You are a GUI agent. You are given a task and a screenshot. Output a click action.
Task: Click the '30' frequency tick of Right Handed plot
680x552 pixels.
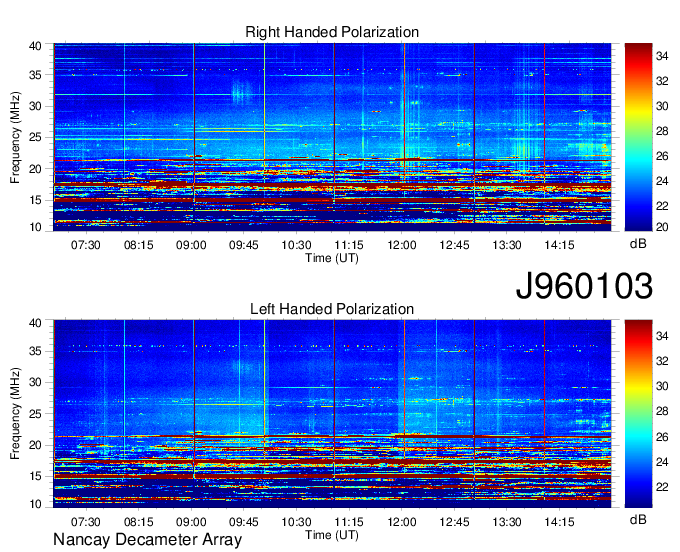pyautogui.click(x=36, y=106)
